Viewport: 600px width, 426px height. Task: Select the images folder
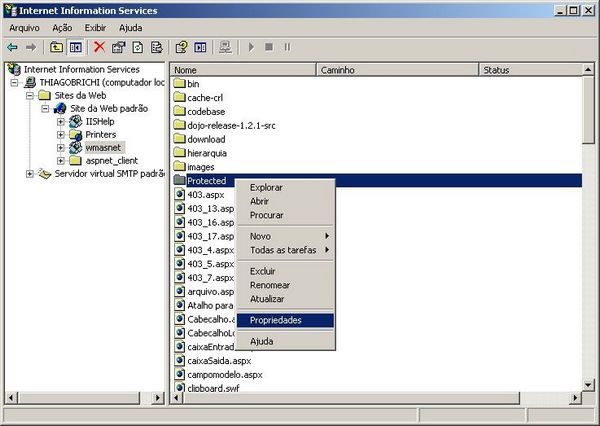pyautogui.click(x=201, y=167)
